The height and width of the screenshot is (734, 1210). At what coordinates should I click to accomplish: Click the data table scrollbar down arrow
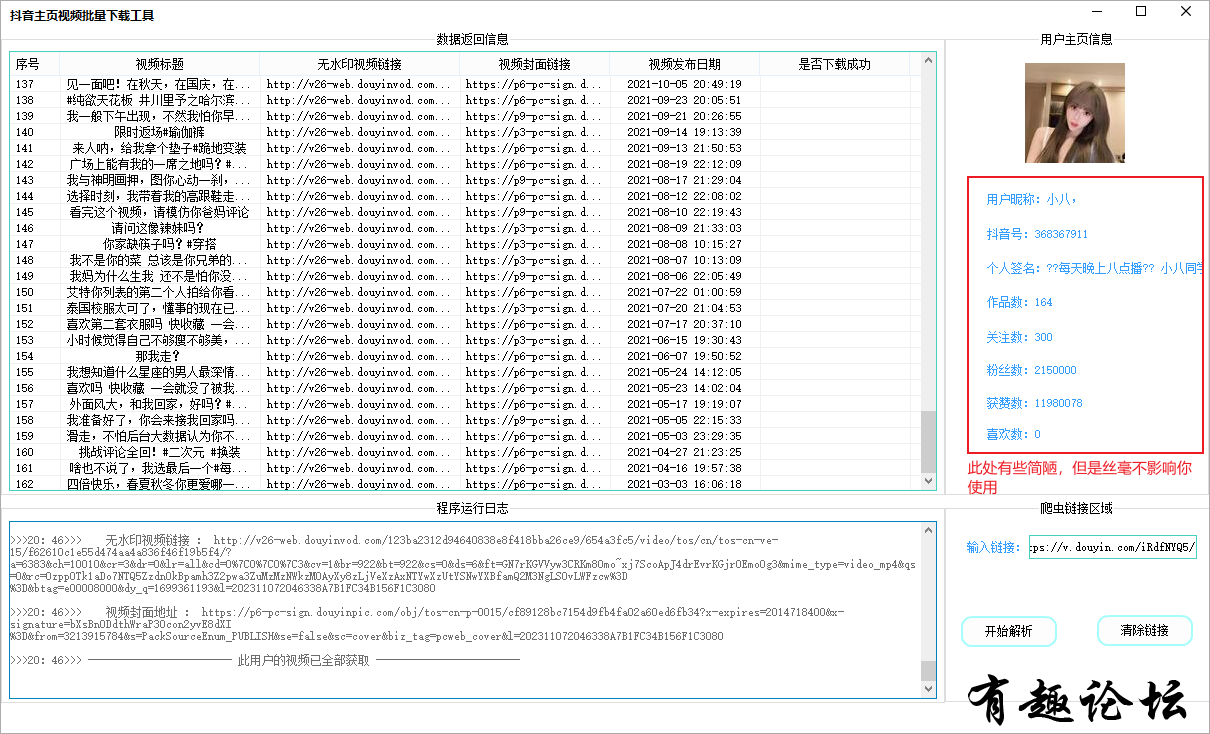(x=928, y=482)
